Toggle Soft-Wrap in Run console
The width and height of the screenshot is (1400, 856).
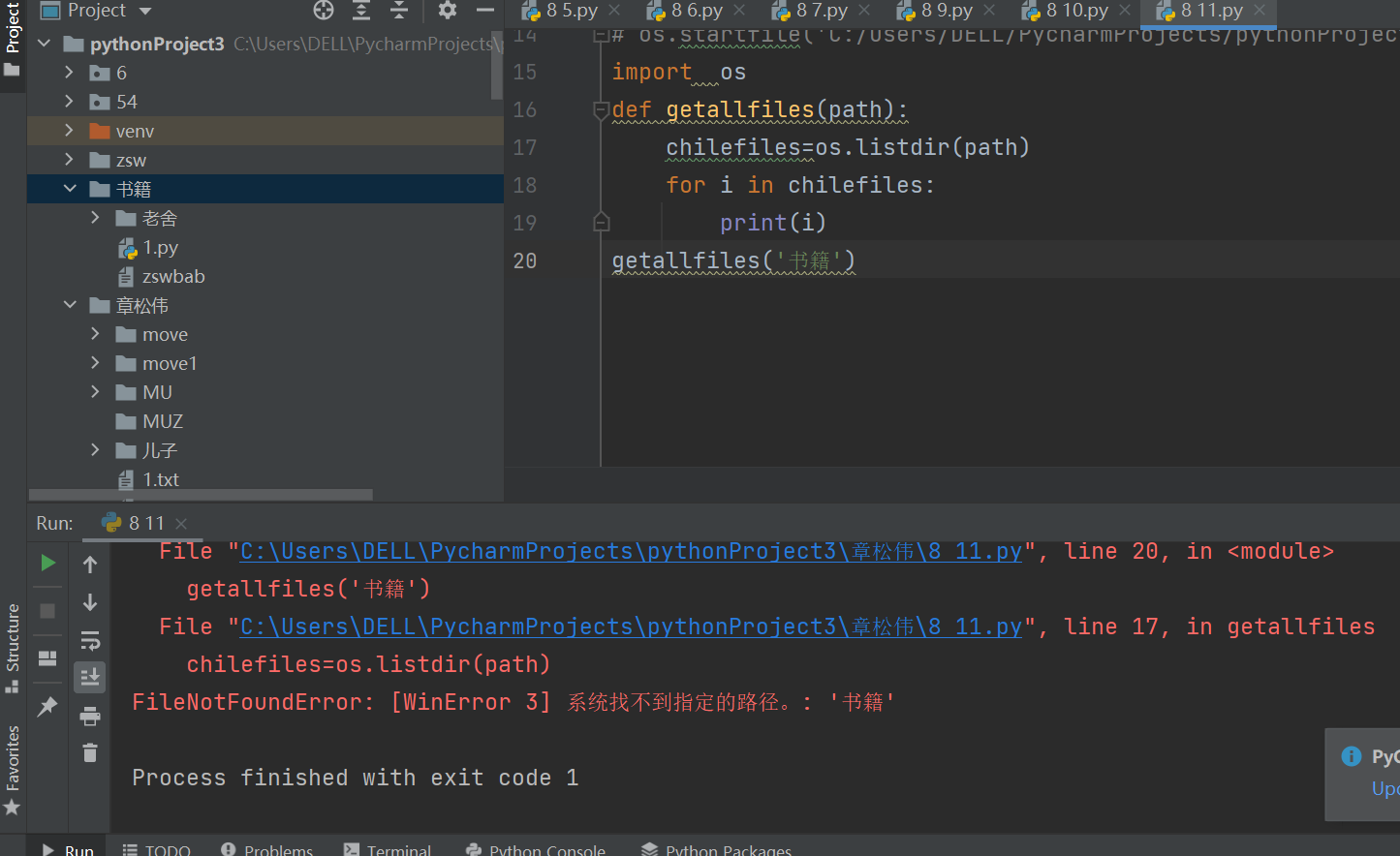pyautogui.click(x=90, y=640)
